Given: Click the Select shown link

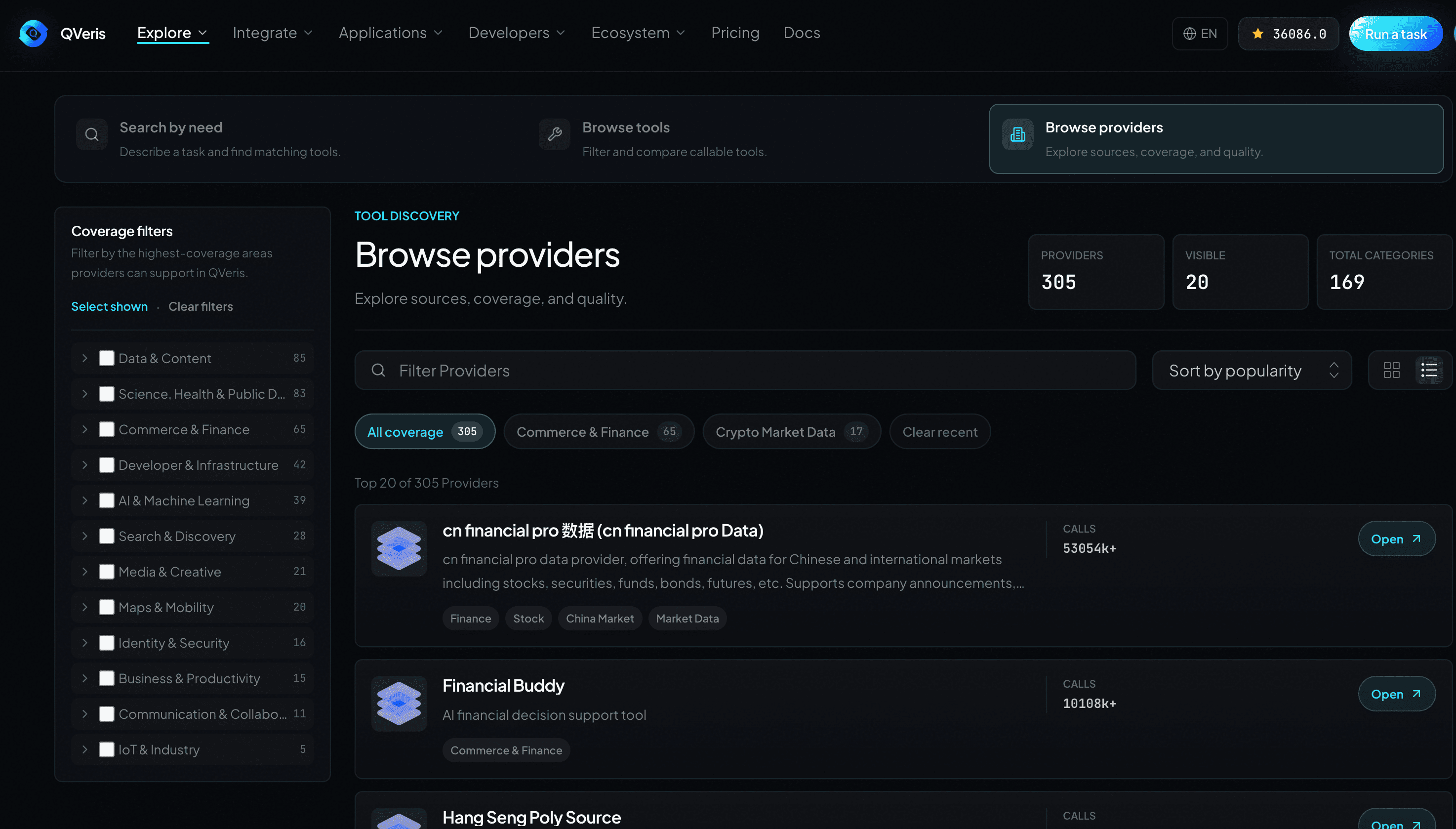Looking at the screenshot, I should [109, 306].
